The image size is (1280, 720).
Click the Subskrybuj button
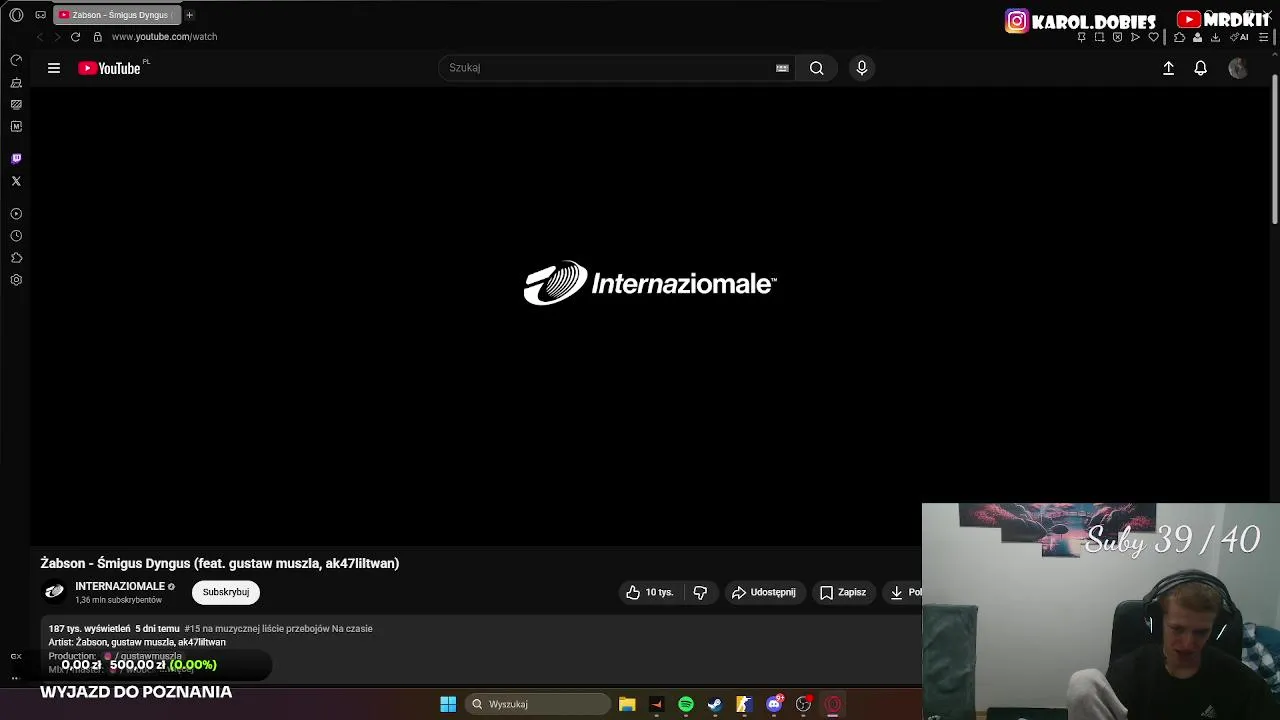[x=226, y=592]
